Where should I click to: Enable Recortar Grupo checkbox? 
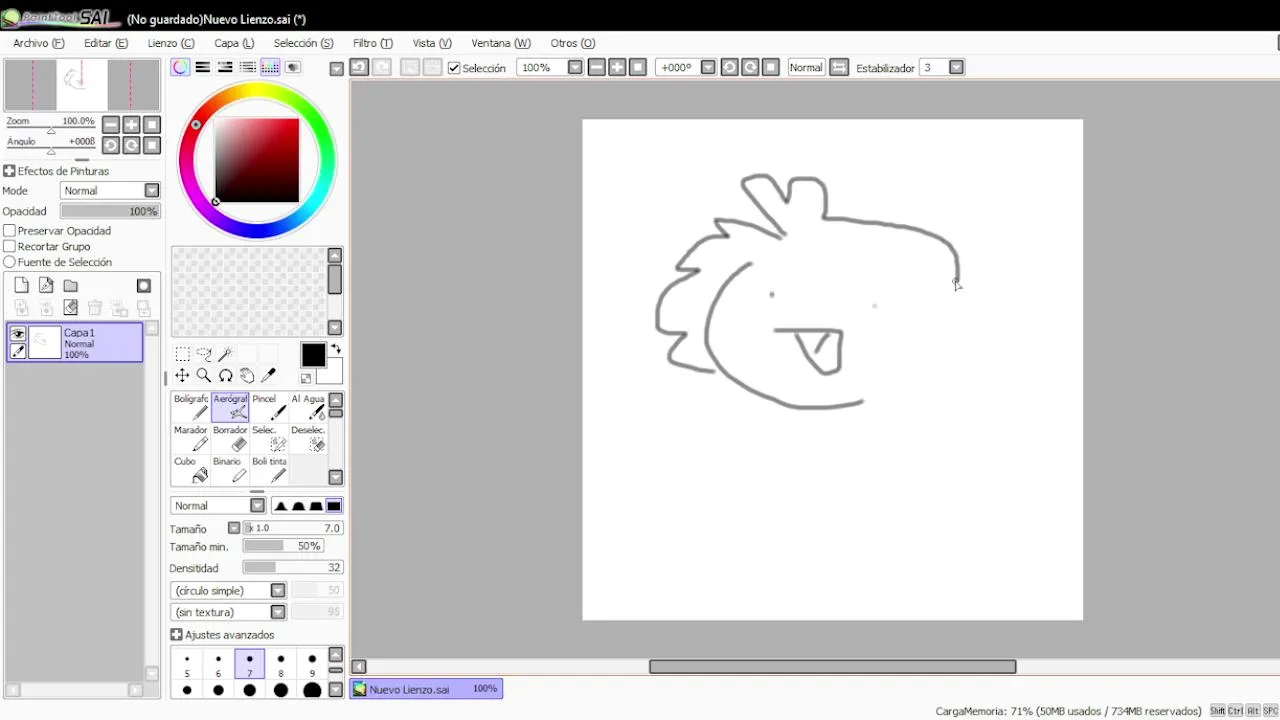(9, 246)
